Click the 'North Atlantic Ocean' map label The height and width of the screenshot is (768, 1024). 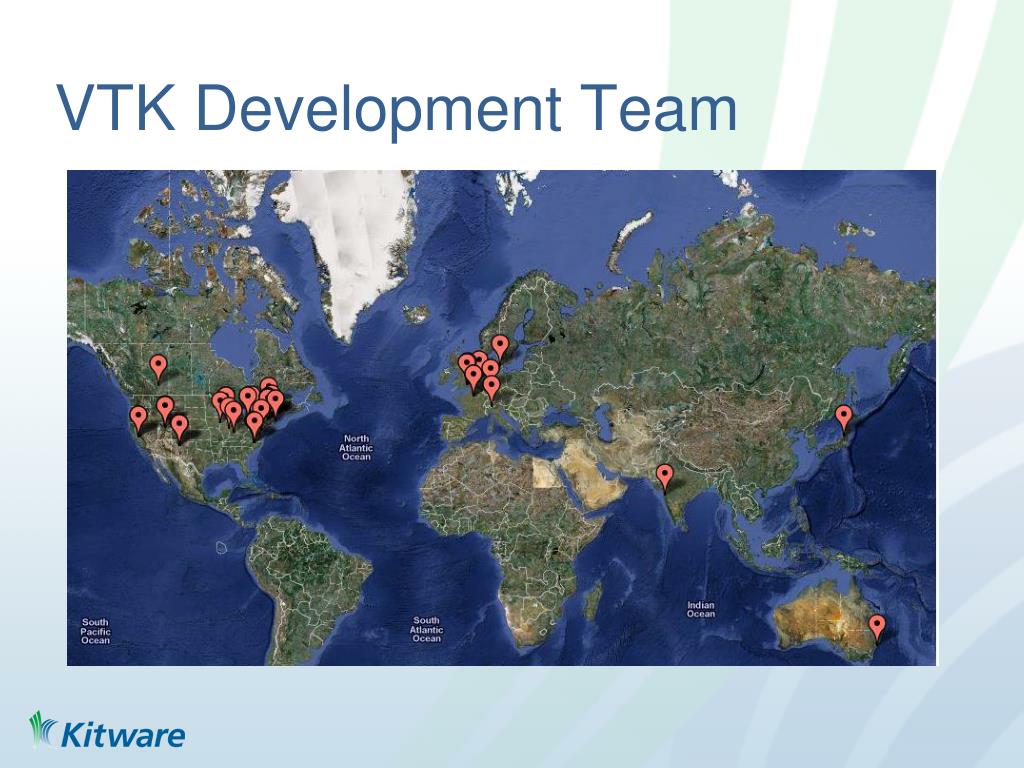(356, 447)
